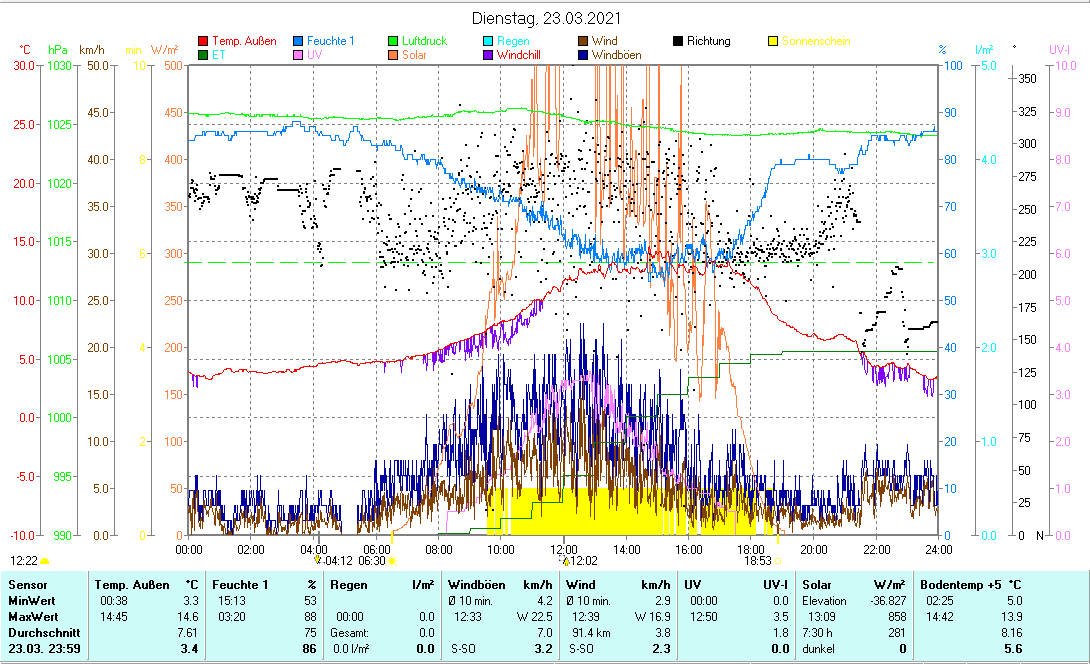This screenshot has width=1090, height=664.
Task: Click the chart title Dienstag, 23.03.2021
Action: coord(545,18)
